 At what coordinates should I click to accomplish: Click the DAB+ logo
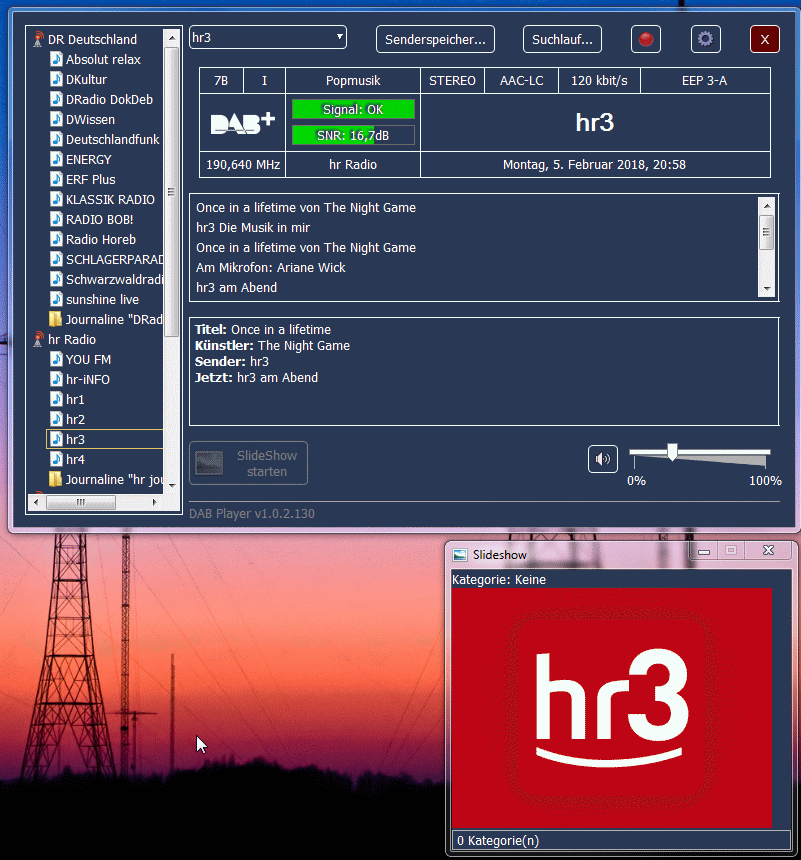242,123
